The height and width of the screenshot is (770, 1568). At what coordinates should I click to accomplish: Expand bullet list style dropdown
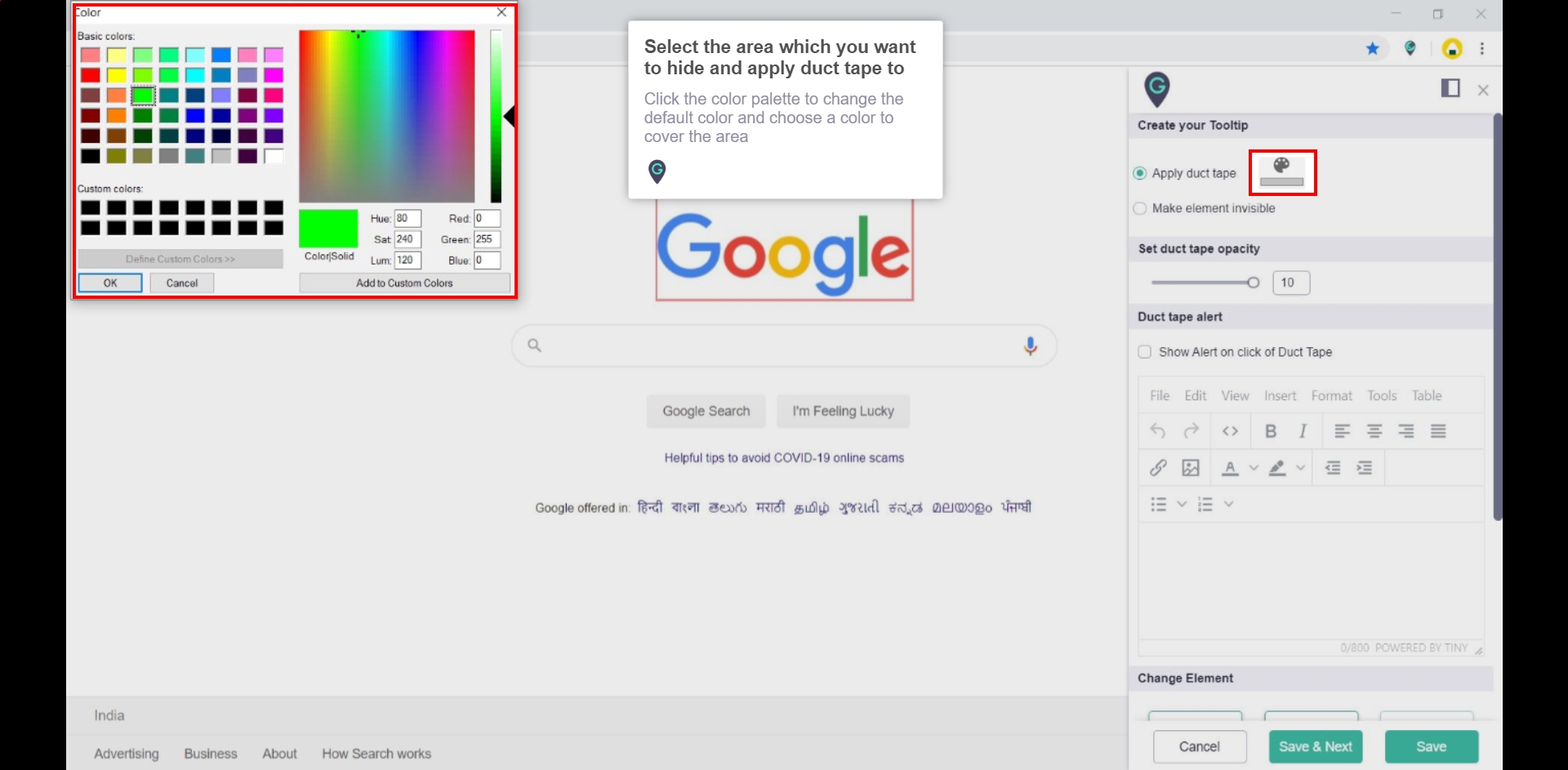[1182, 505]
